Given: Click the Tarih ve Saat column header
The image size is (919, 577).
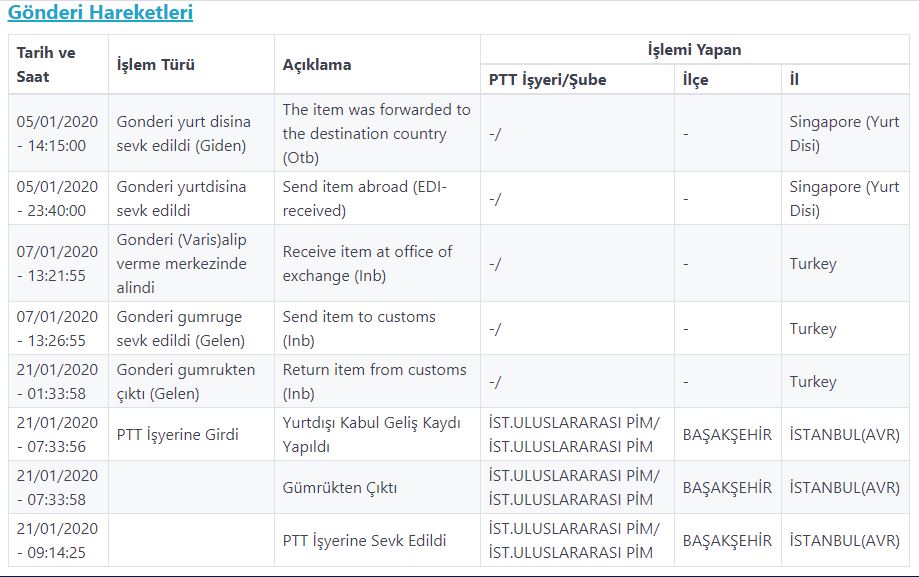Looking at the screenshot, I should tap(58, 65).
